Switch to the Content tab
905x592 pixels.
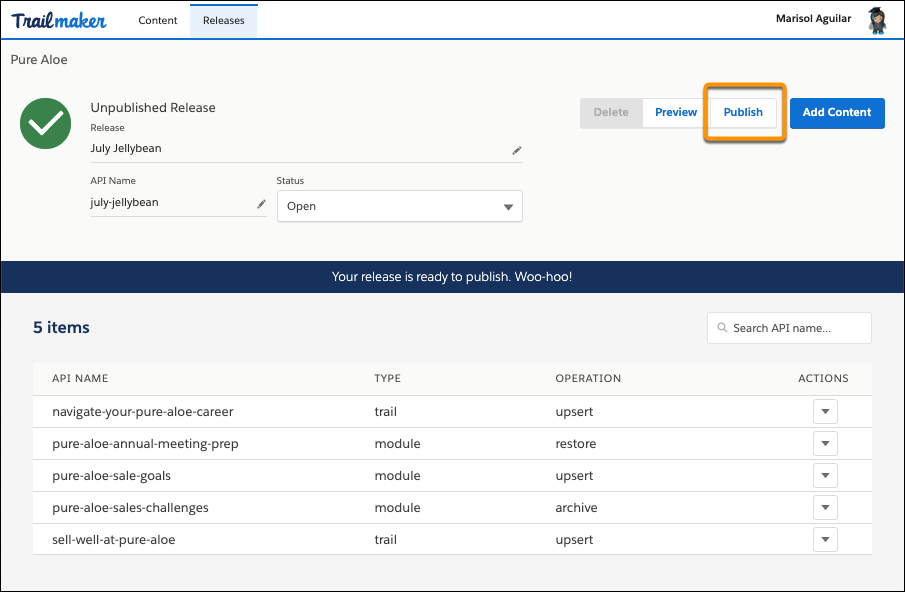[x=158, y=20]
